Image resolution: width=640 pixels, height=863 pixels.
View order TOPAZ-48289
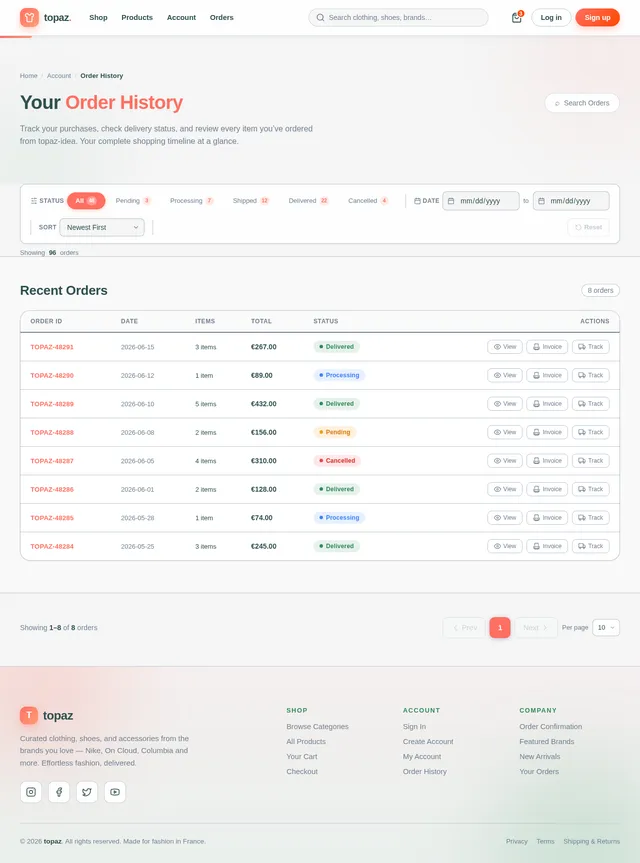pyautogui.click(x=505, y=404)
